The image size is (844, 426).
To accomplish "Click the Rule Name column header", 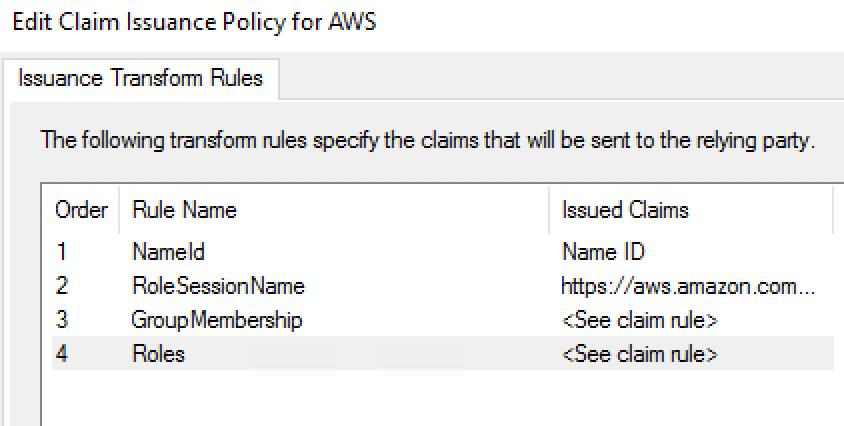I will point(184,210).
